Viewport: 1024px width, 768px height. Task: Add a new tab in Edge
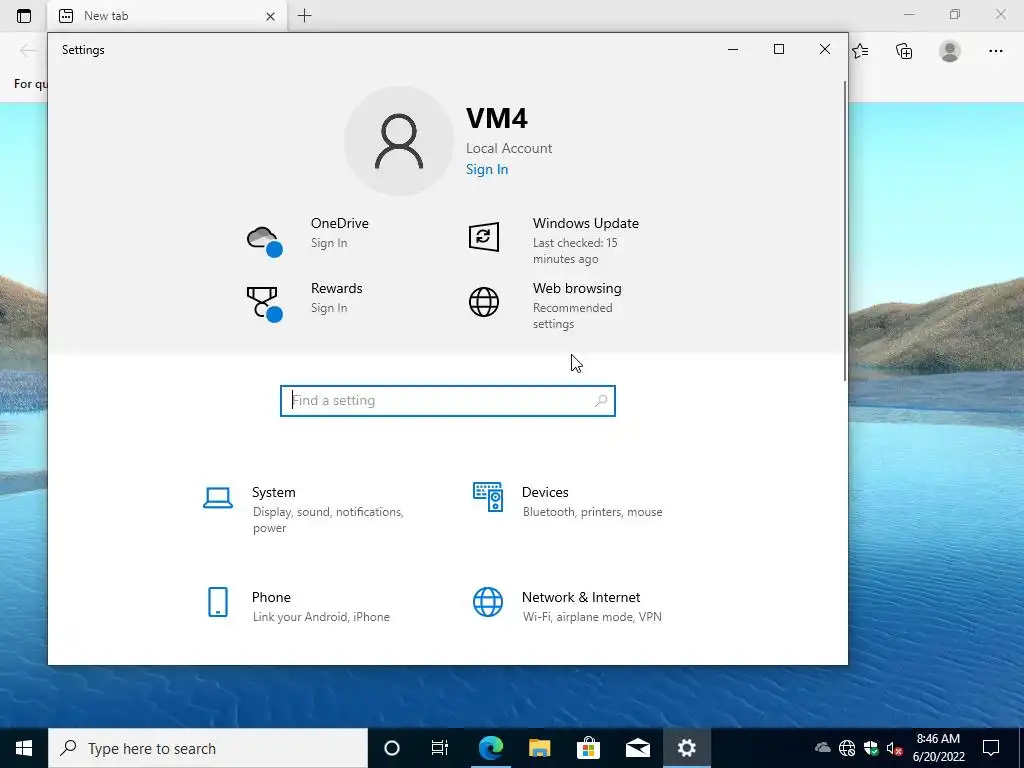tap(304, 16)
